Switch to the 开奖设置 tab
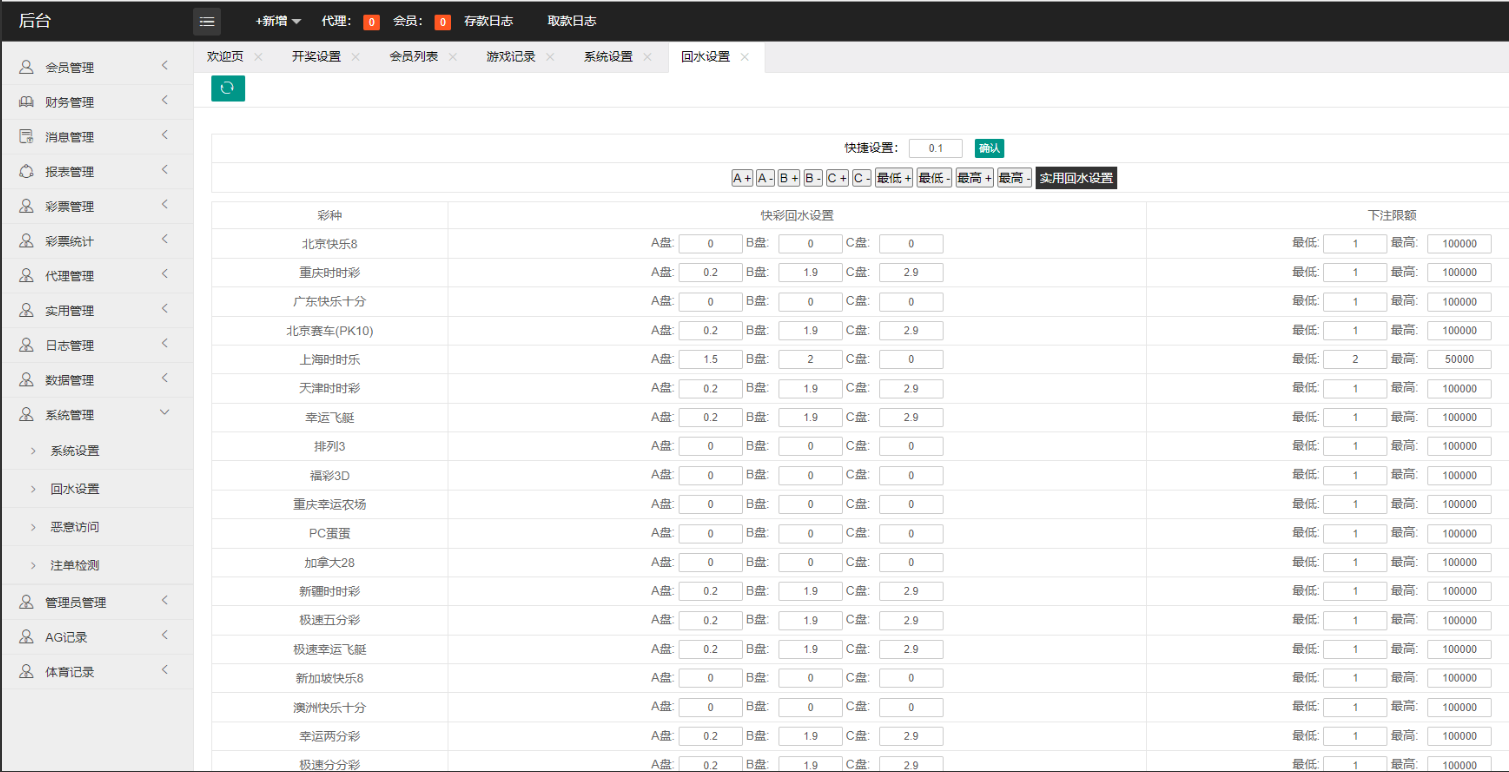This screenshot has width=1509, height=772. pyautogui.click(x=316, y=57)
